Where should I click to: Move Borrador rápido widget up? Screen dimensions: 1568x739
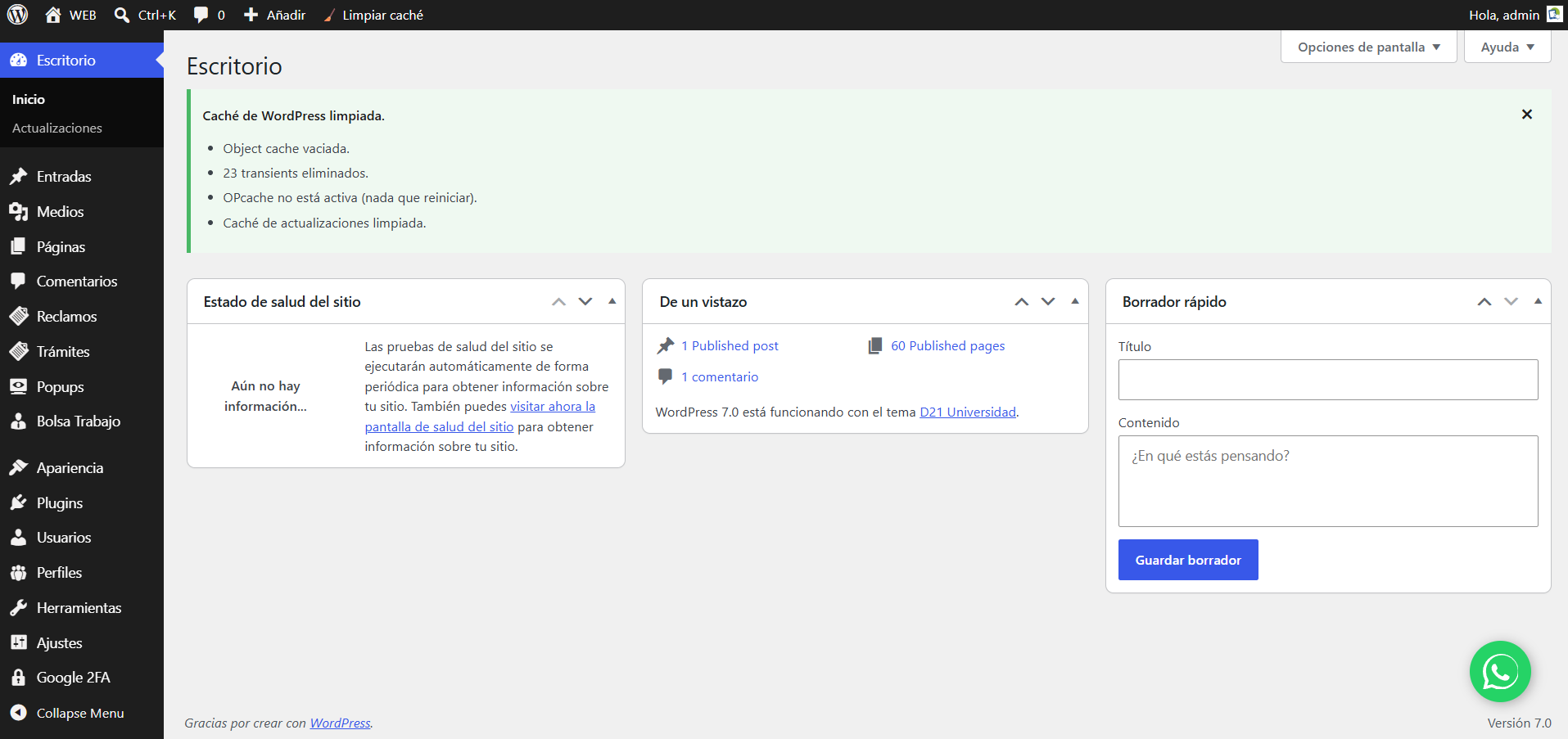click(x=1484, y=302)
